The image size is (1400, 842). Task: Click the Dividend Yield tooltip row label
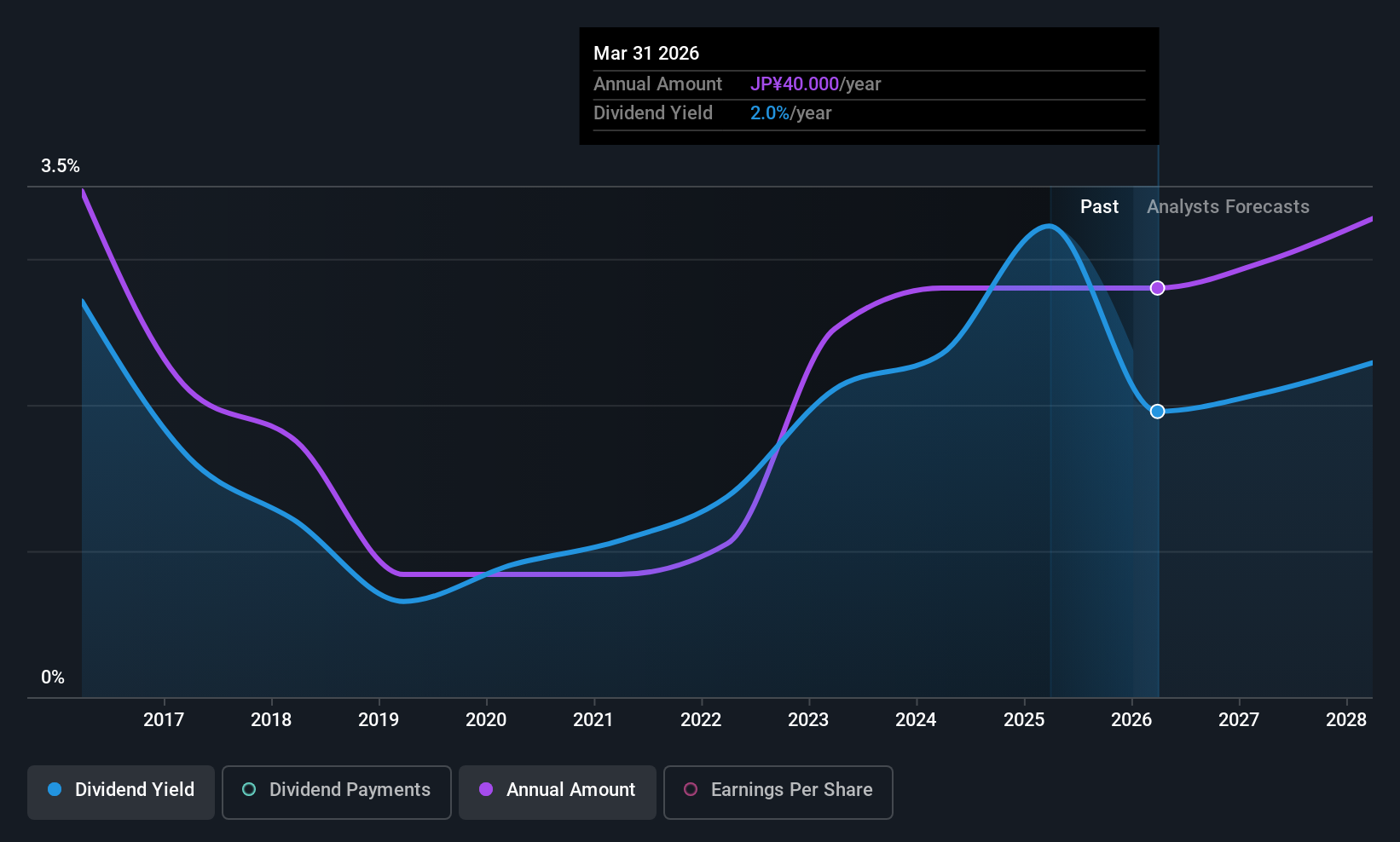point(653,113)
